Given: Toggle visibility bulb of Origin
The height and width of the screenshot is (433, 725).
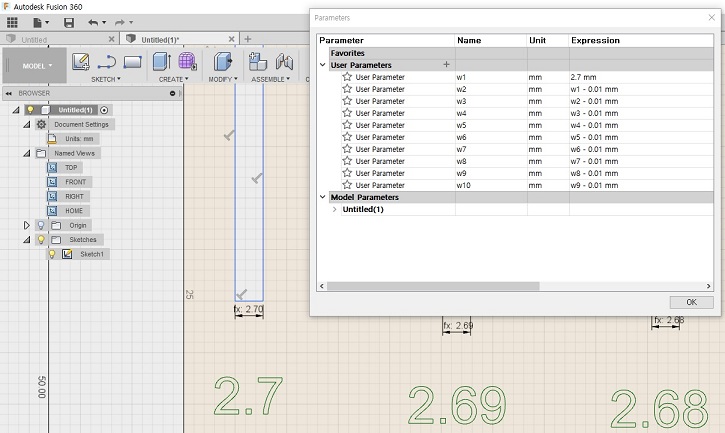Looking at the screenshot, I should pyautogui.click(x=41, y=225).
